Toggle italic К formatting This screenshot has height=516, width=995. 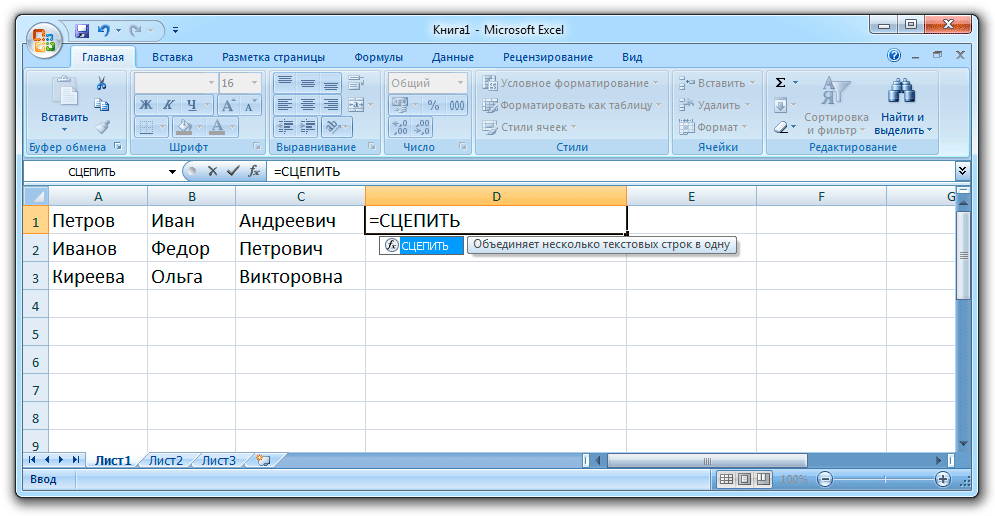click(168, 105)
